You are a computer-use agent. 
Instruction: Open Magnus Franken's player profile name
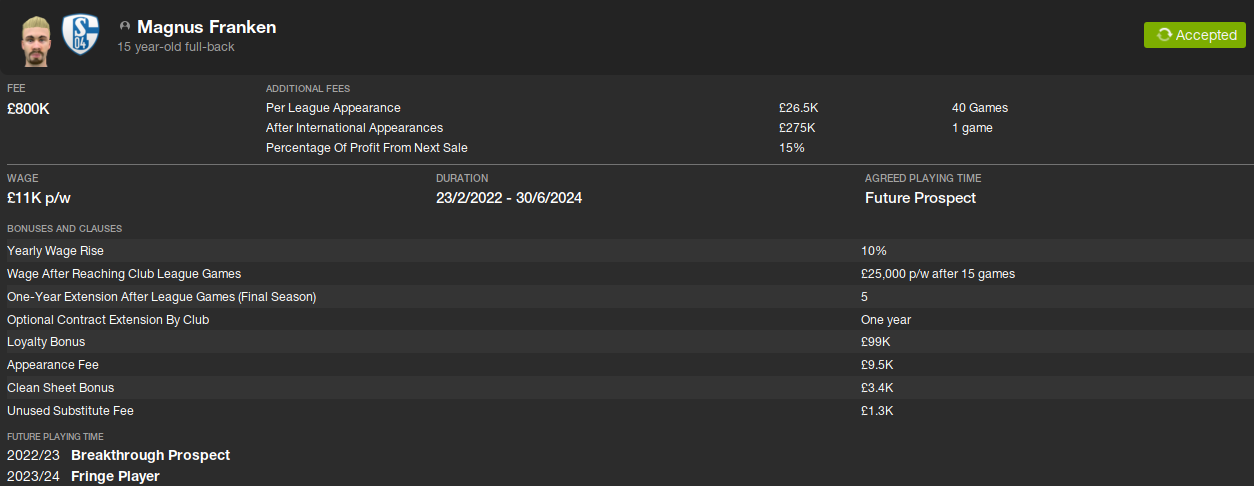(206, 27)
